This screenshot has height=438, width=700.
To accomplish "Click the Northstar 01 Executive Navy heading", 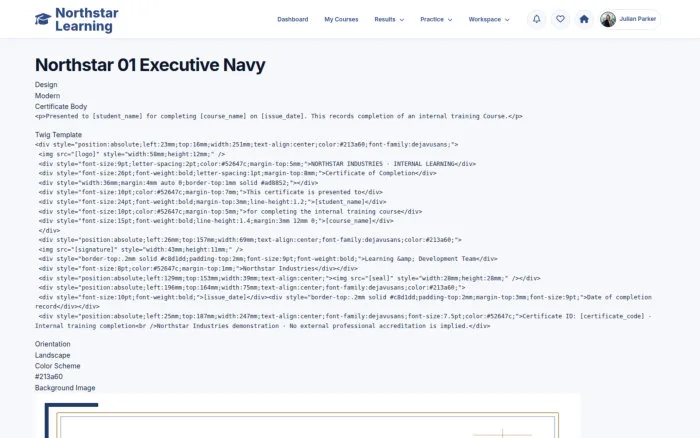I will [x=150, y=65].
